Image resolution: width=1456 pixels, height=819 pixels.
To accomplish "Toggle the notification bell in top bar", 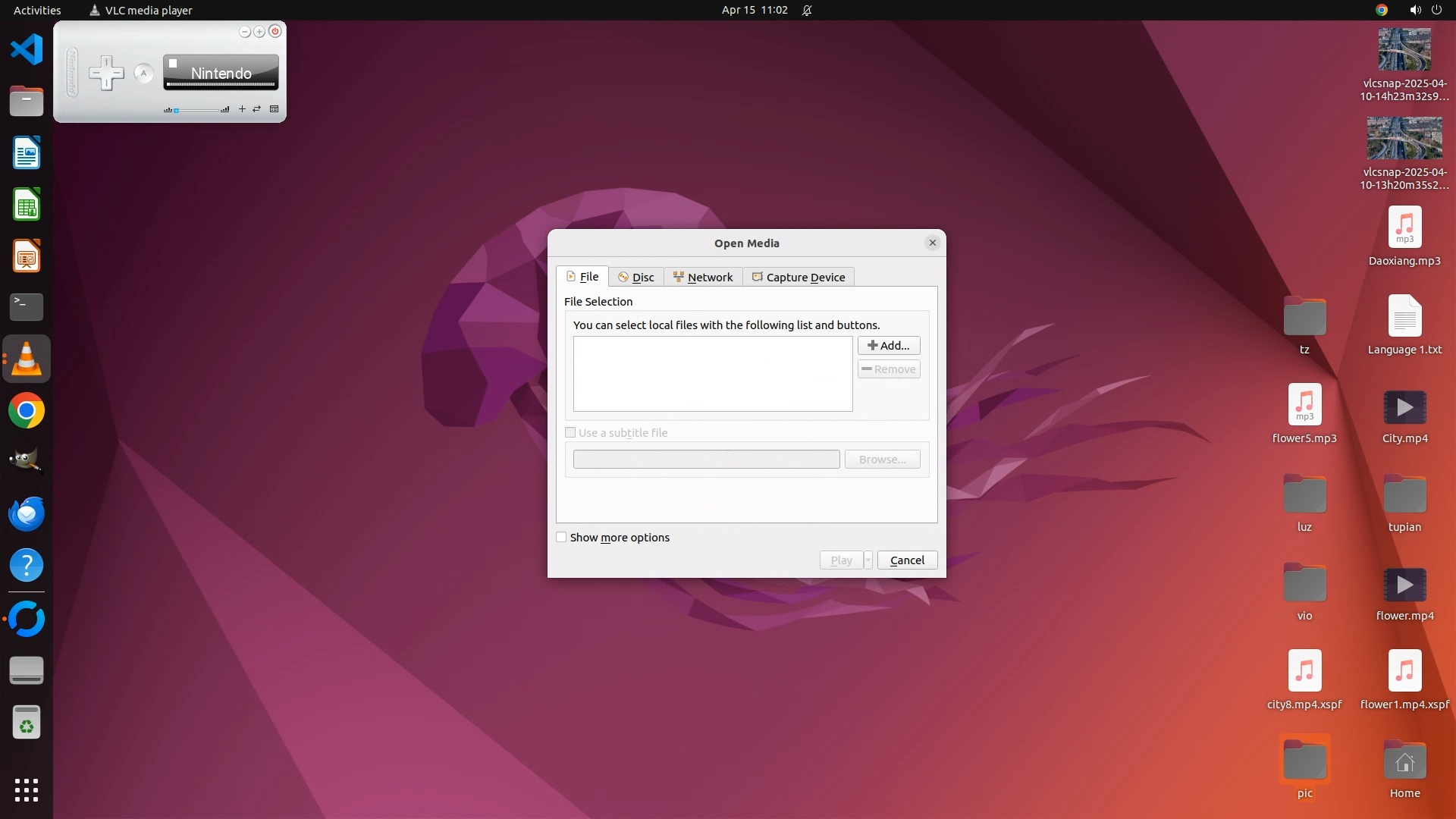I will pyautogui.click(x=807, y=10).
